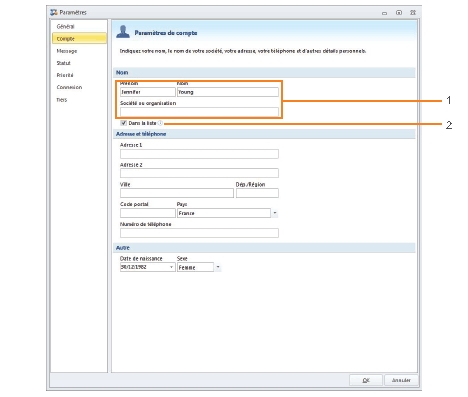This screenshot has width=468, height=397.
Task: Click the Numéro de téléphone input field
Action: [199, 233]
